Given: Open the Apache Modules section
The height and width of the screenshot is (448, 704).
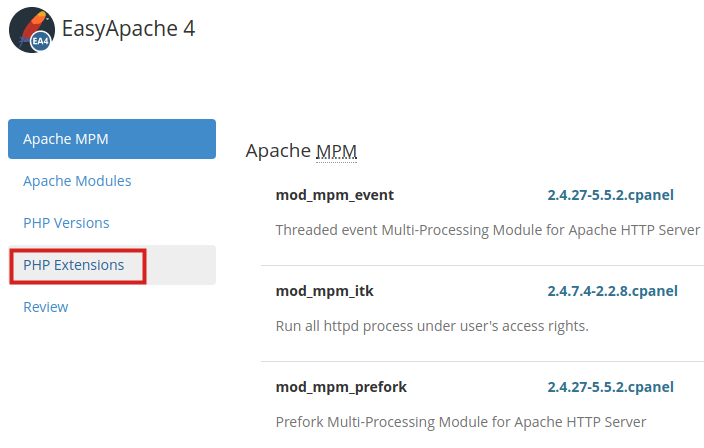Looking at the screenshot, I should click(x=77, y=181).
